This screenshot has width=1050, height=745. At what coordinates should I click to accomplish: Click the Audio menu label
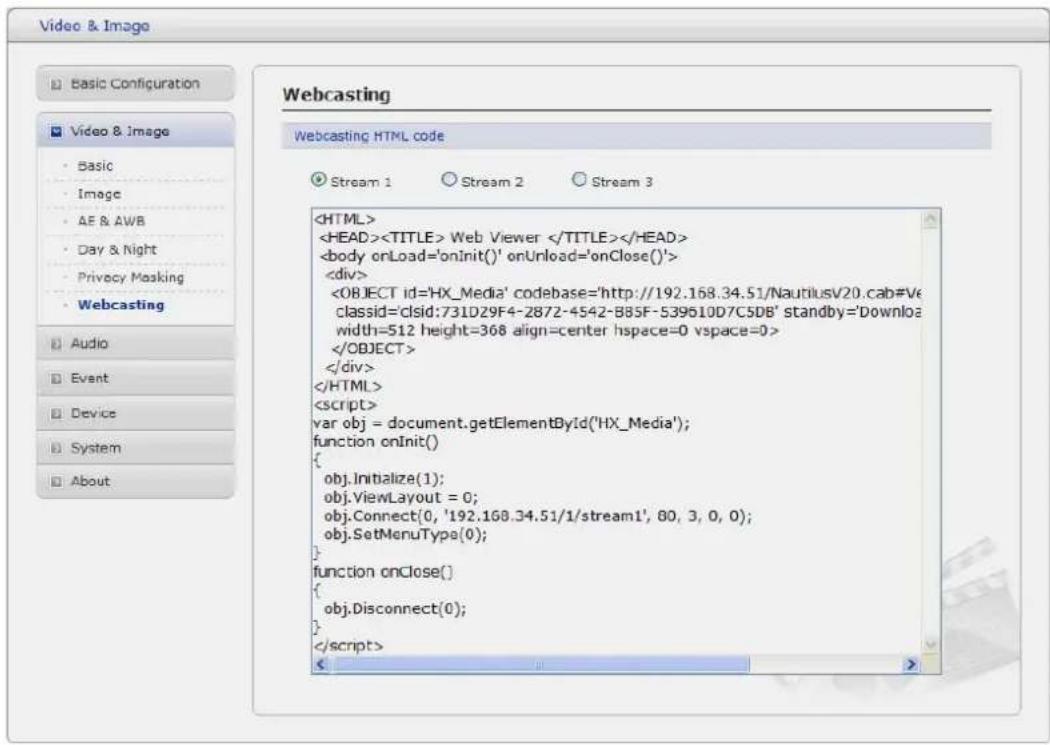(x=89, y=343)
